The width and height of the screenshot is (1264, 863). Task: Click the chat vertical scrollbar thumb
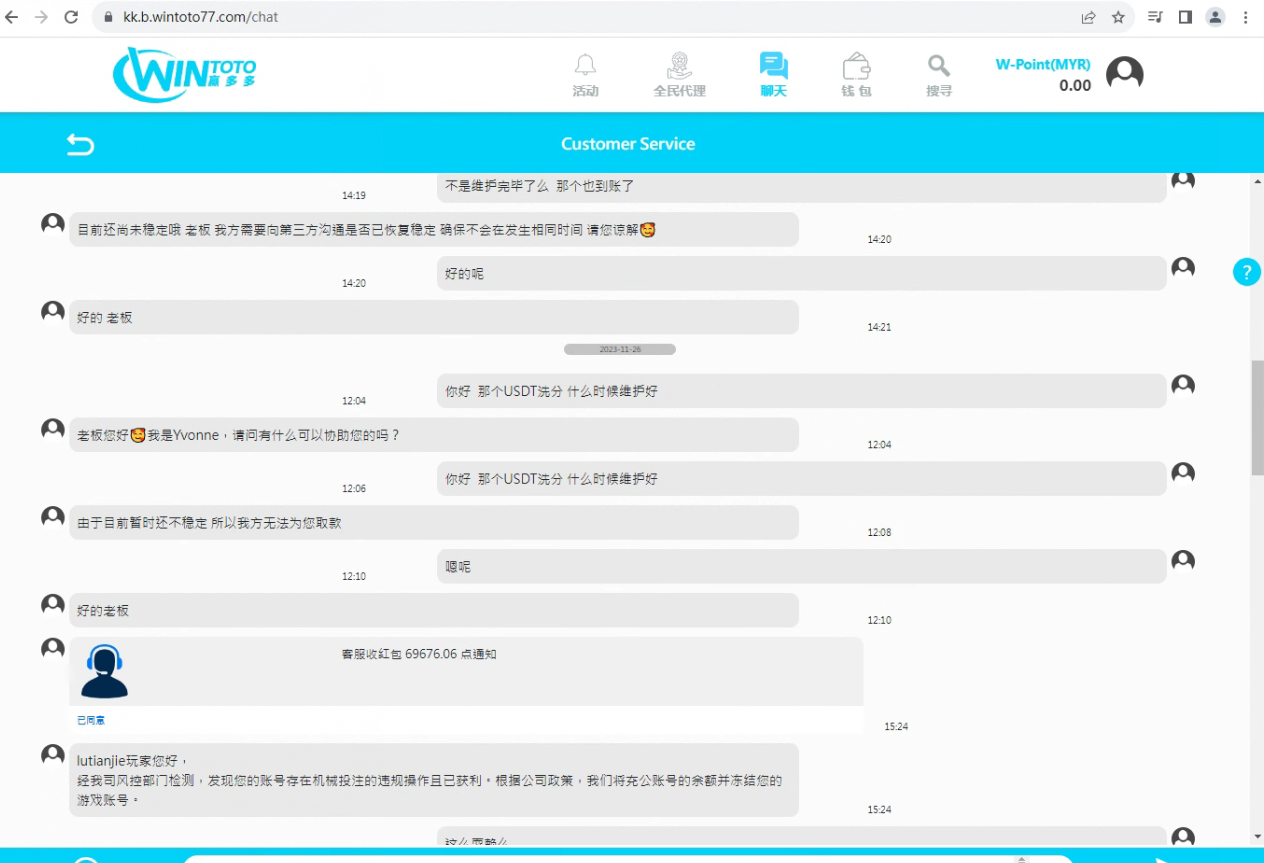(1257, 417)
